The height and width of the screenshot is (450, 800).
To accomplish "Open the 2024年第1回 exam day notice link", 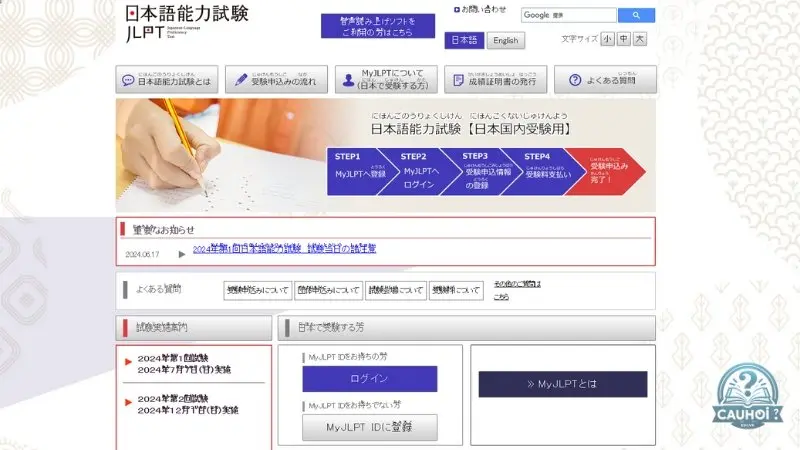I will (x=284, y=249).
